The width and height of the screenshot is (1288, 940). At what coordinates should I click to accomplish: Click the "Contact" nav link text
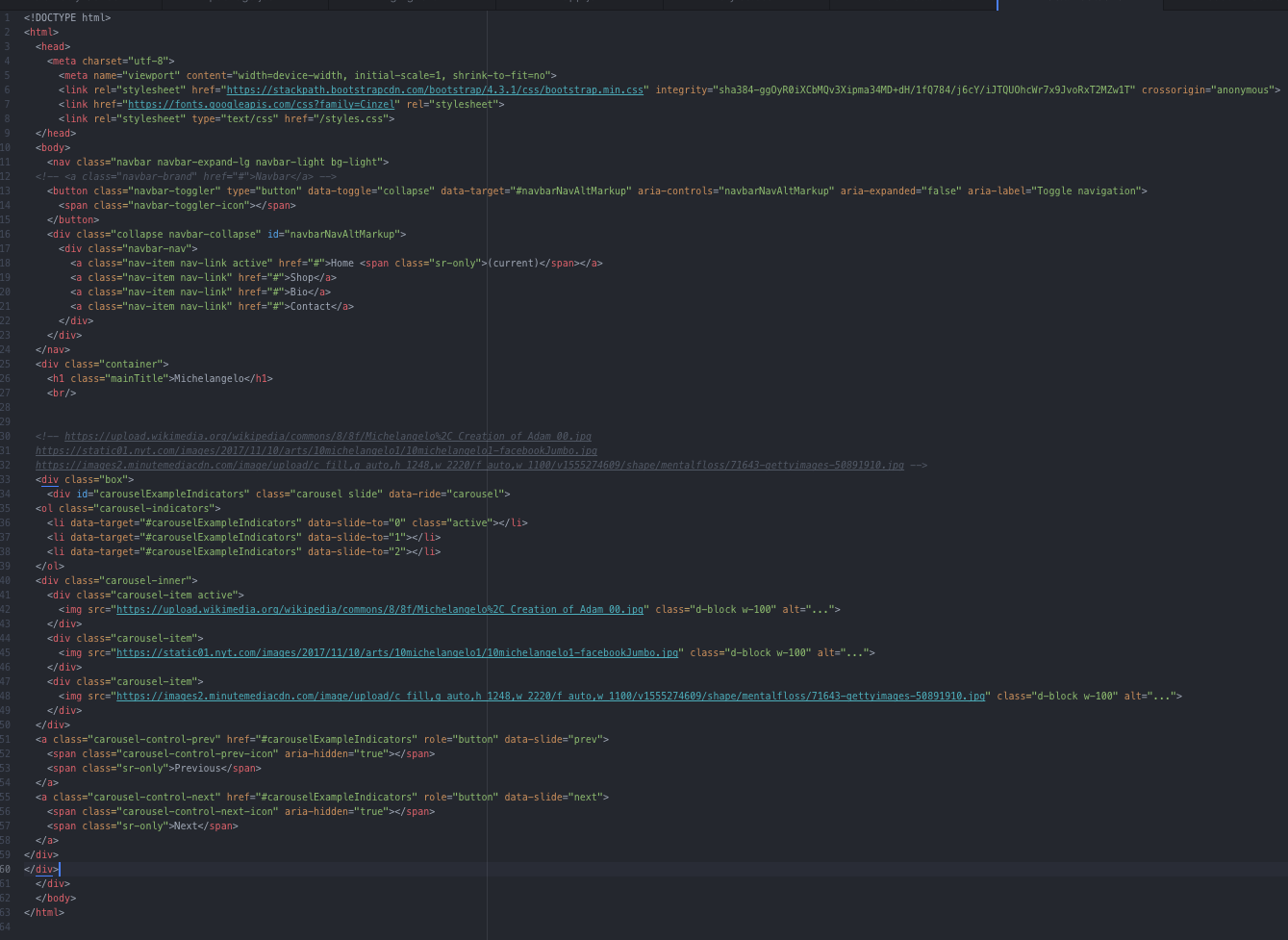tap(311, 306)
